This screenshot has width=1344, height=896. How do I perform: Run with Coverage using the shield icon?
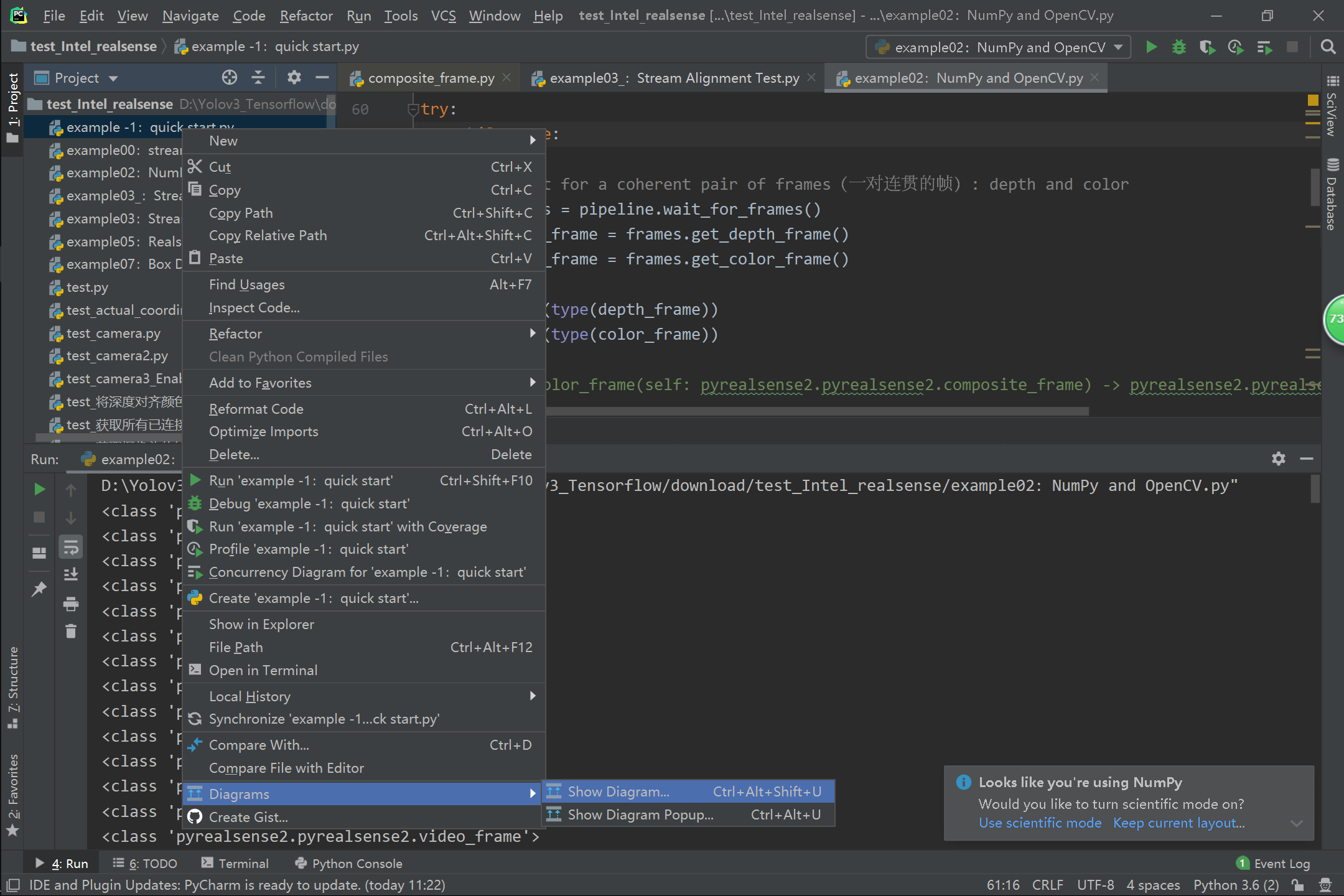[1208, 47]
